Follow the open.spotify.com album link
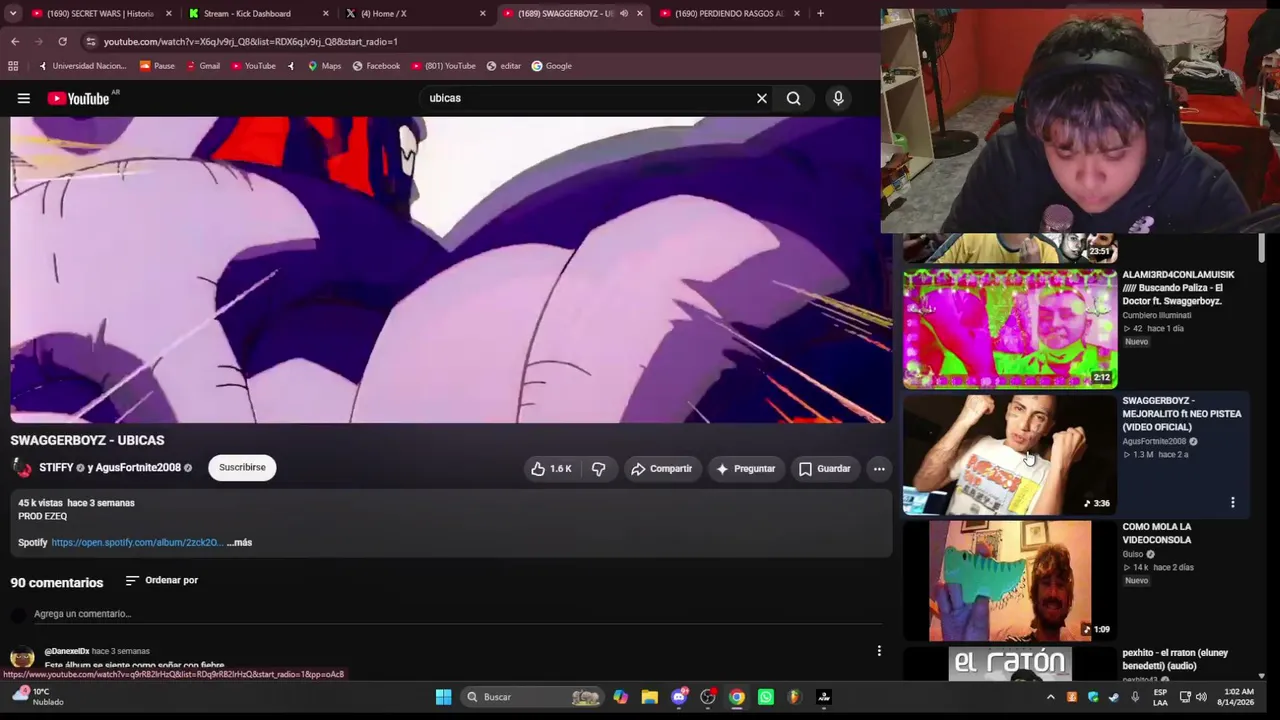This screenshot has height=720, width=1280. (x=137, y=542)
